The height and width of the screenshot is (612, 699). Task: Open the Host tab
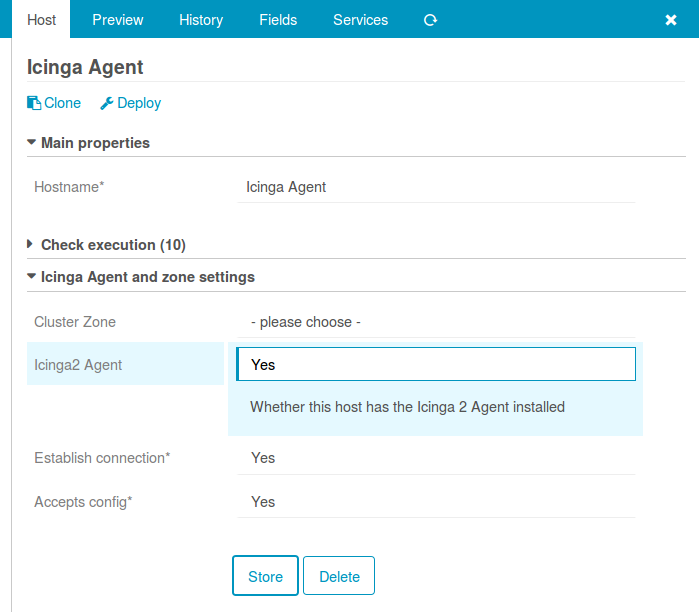point(41,20)
